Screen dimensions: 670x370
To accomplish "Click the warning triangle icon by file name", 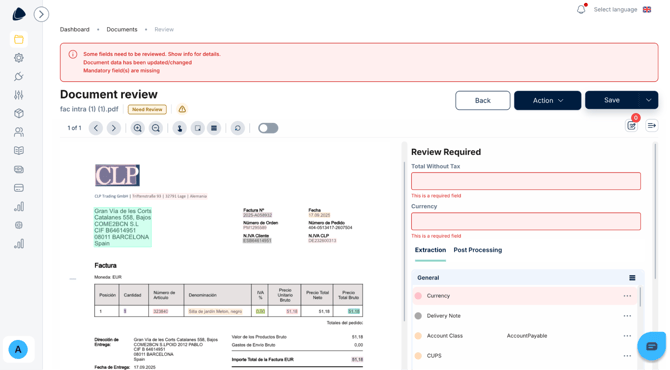I will [x=182, y=109].
